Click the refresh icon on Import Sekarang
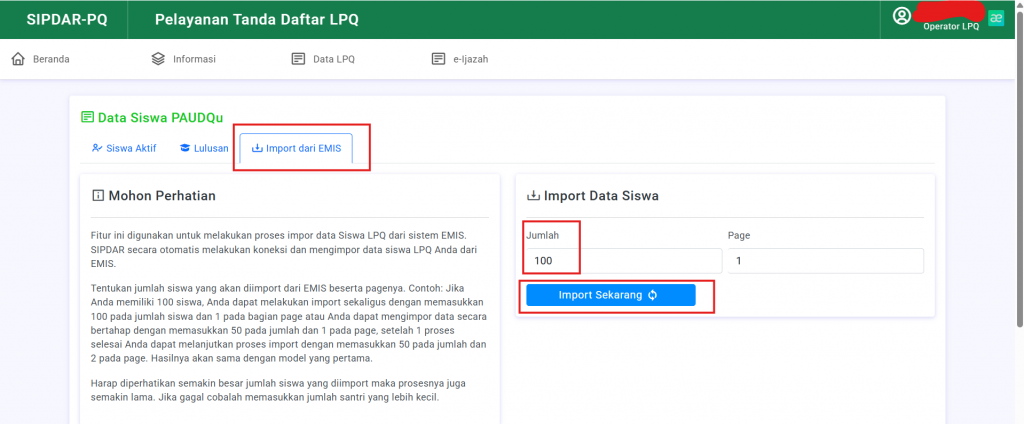1024x424 pixels. [652, 295]
